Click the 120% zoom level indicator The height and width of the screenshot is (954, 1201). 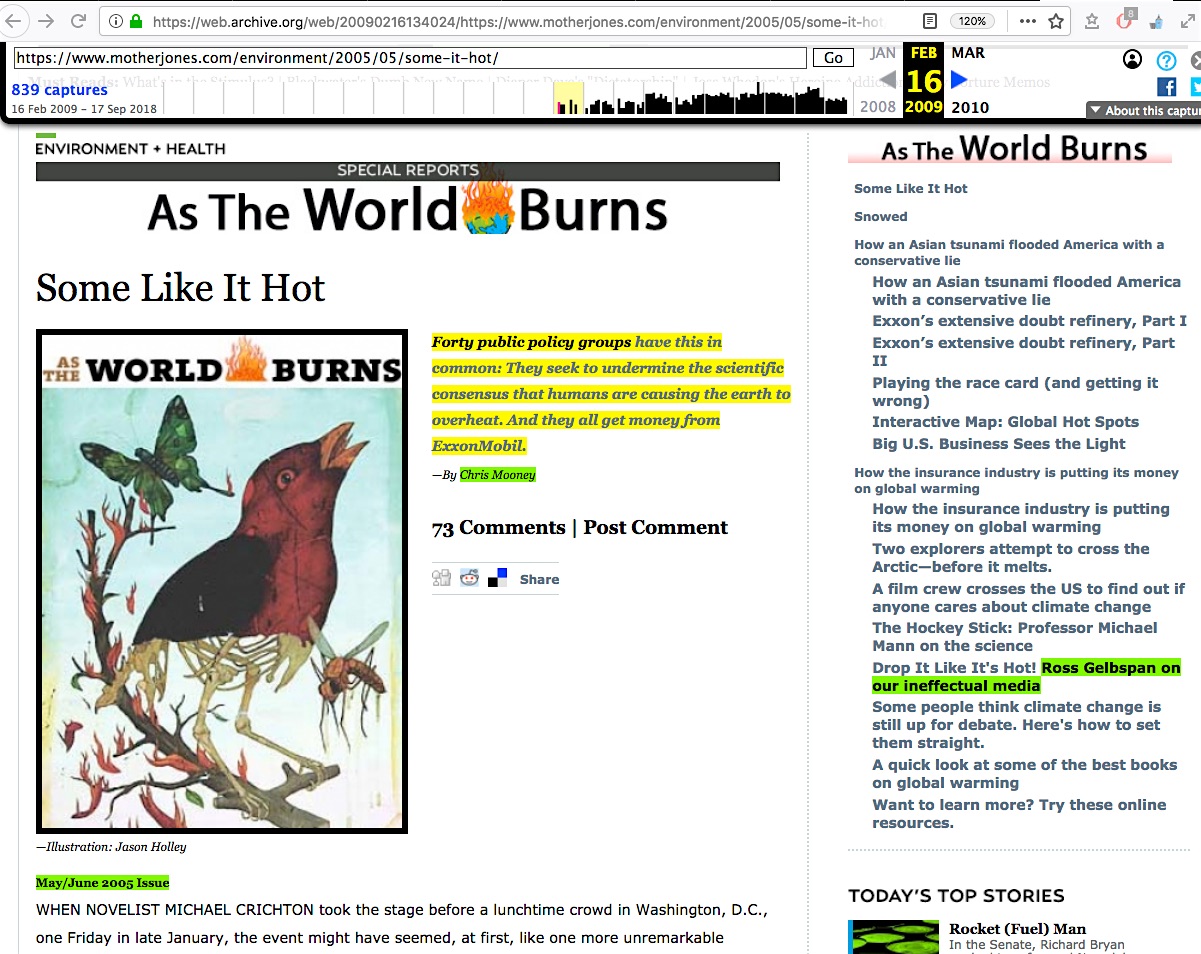pyautogui.click(x=971, y=21)
